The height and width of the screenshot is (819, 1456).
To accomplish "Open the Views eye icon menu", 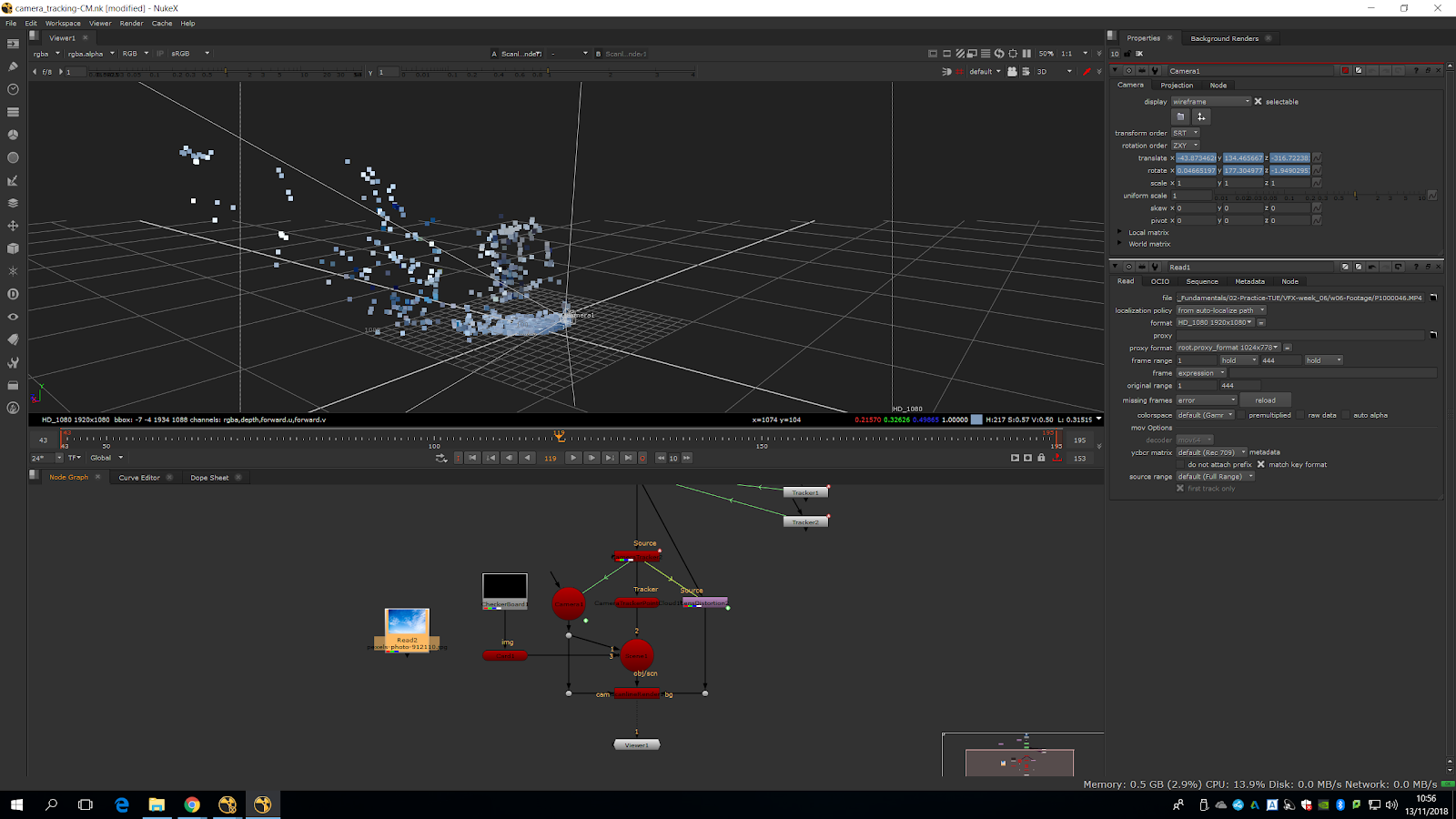I will 13,317.
